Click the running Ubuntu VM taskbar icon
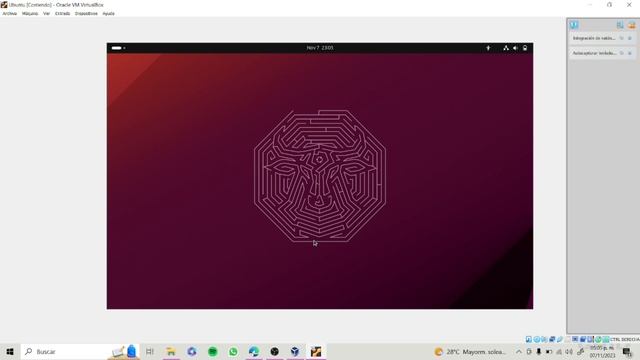This screenshot has height=360, width=640. click(x=316, y=351)
